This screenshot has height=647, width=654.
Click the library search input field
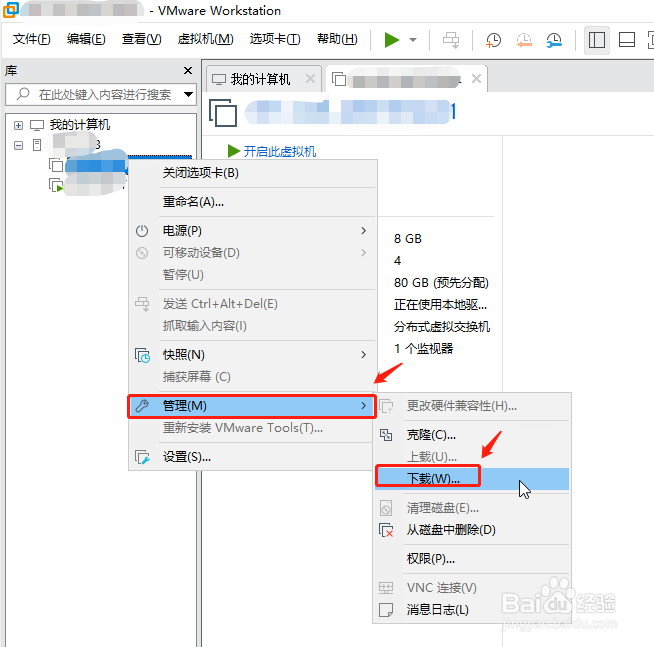(100, 94)
